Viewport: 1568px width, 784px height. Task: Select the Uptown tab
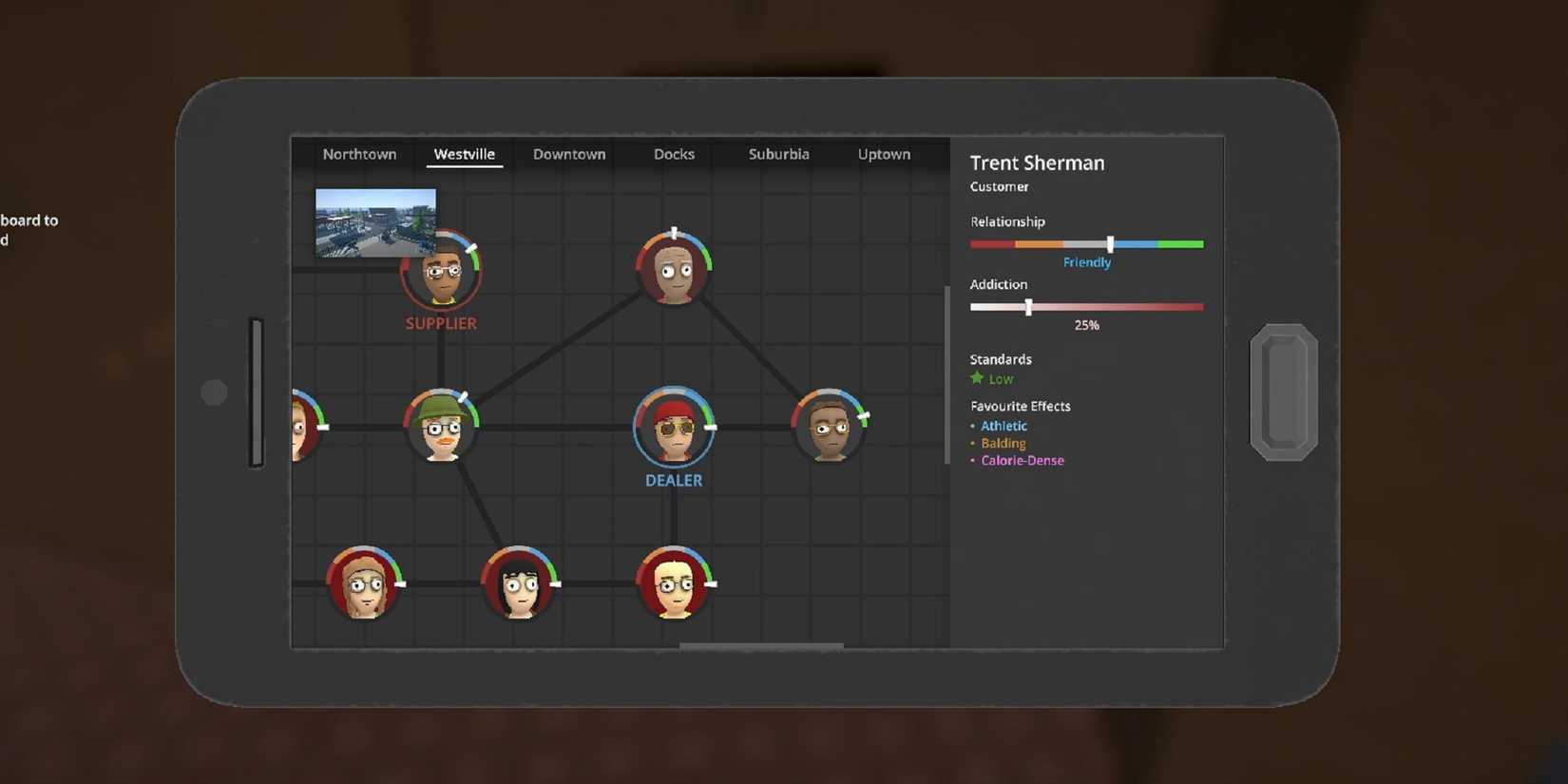pos(884,154)
